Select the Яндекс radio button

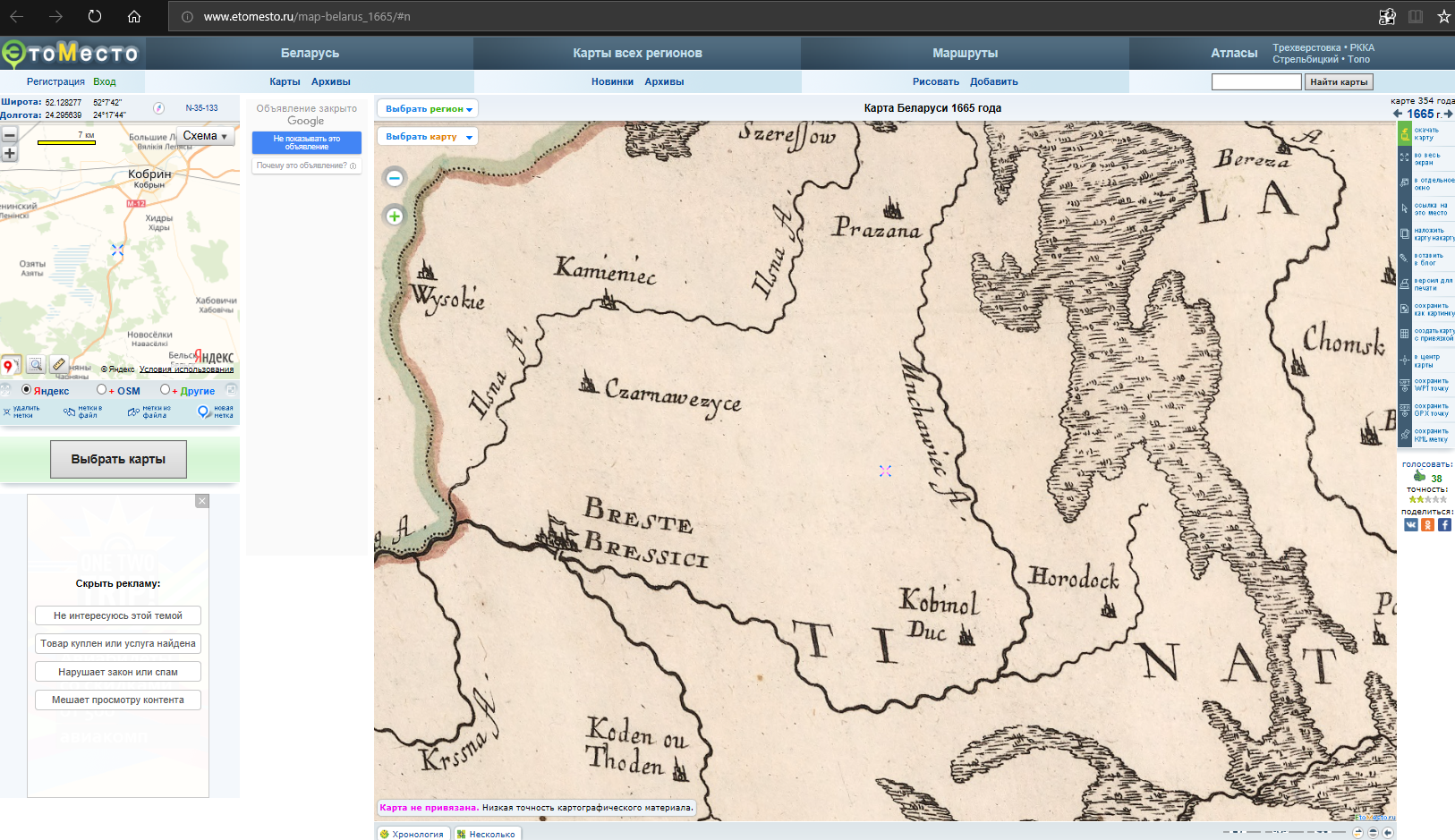click(27, 390)
